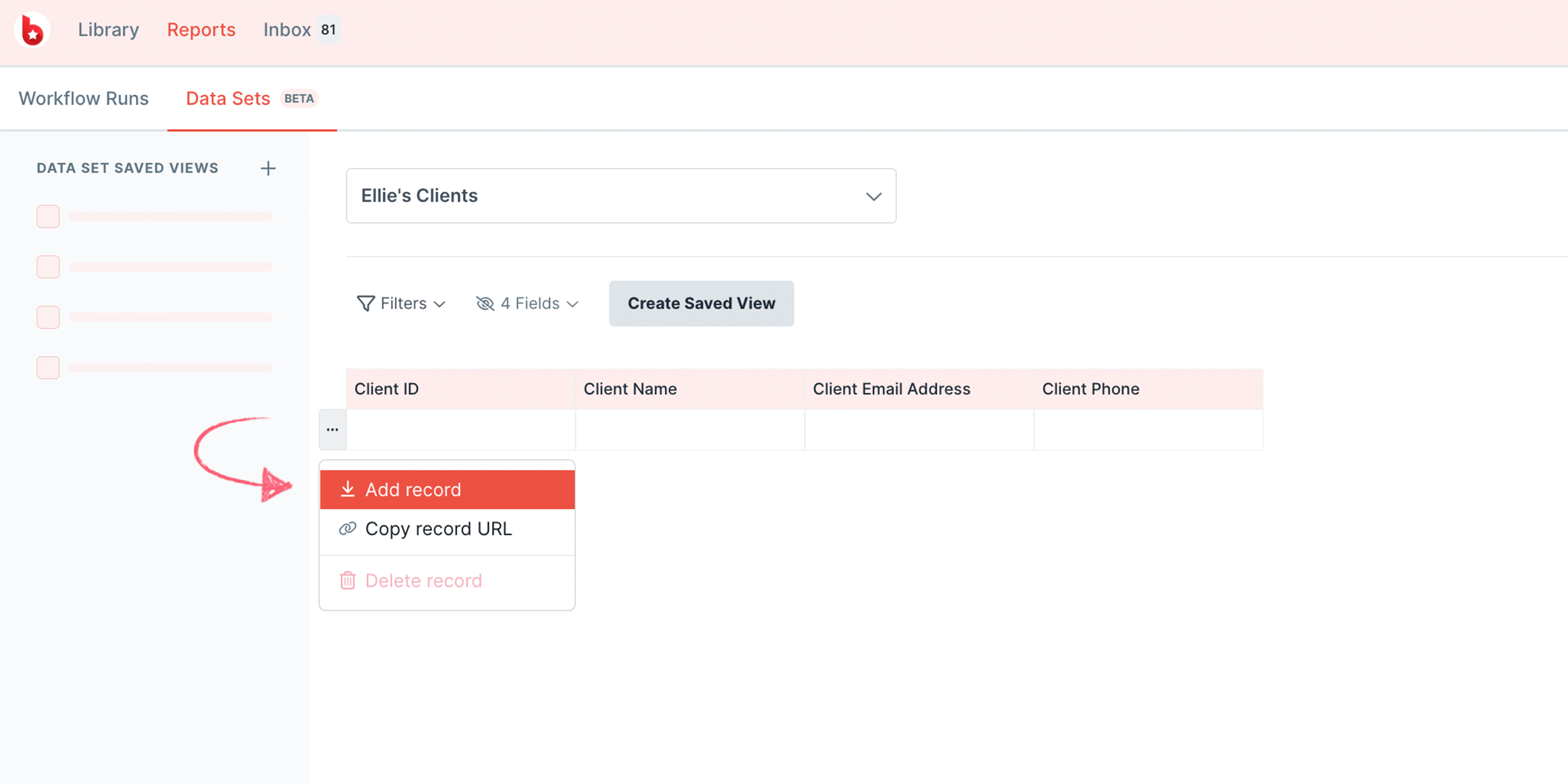Add a new data set saved view
This screenshot has height=784, width=1568.
[x=268, y=168]
